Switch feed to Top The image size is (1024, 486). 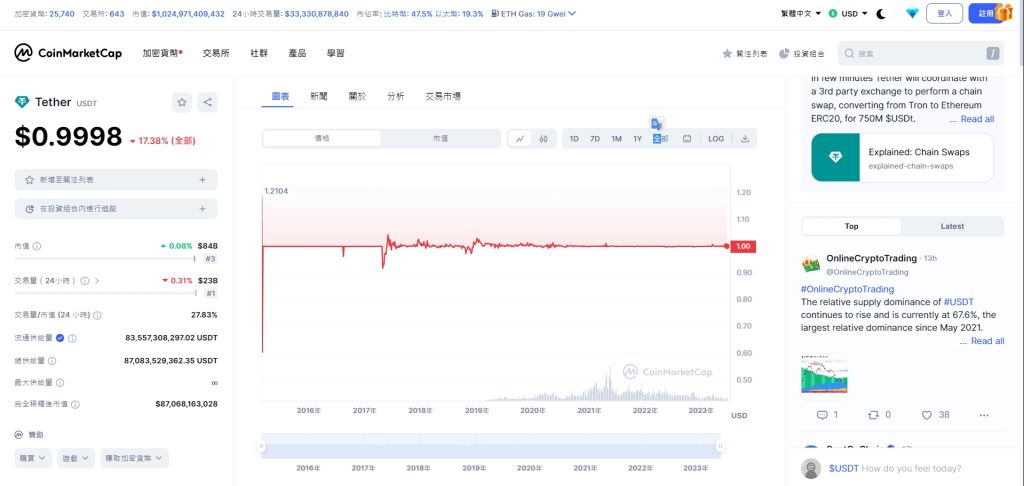(852, 226)
